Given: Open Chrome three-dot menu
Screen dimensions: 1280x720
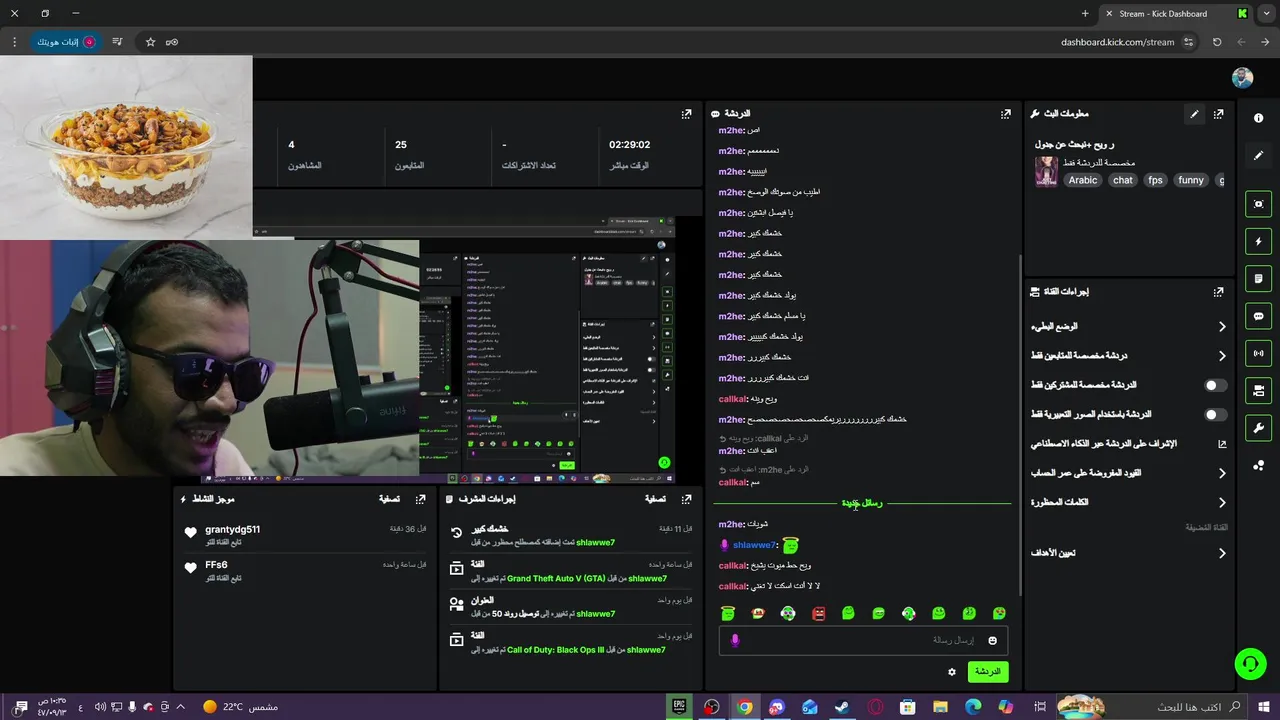Looking at the screenshot, I should (14, 42).
